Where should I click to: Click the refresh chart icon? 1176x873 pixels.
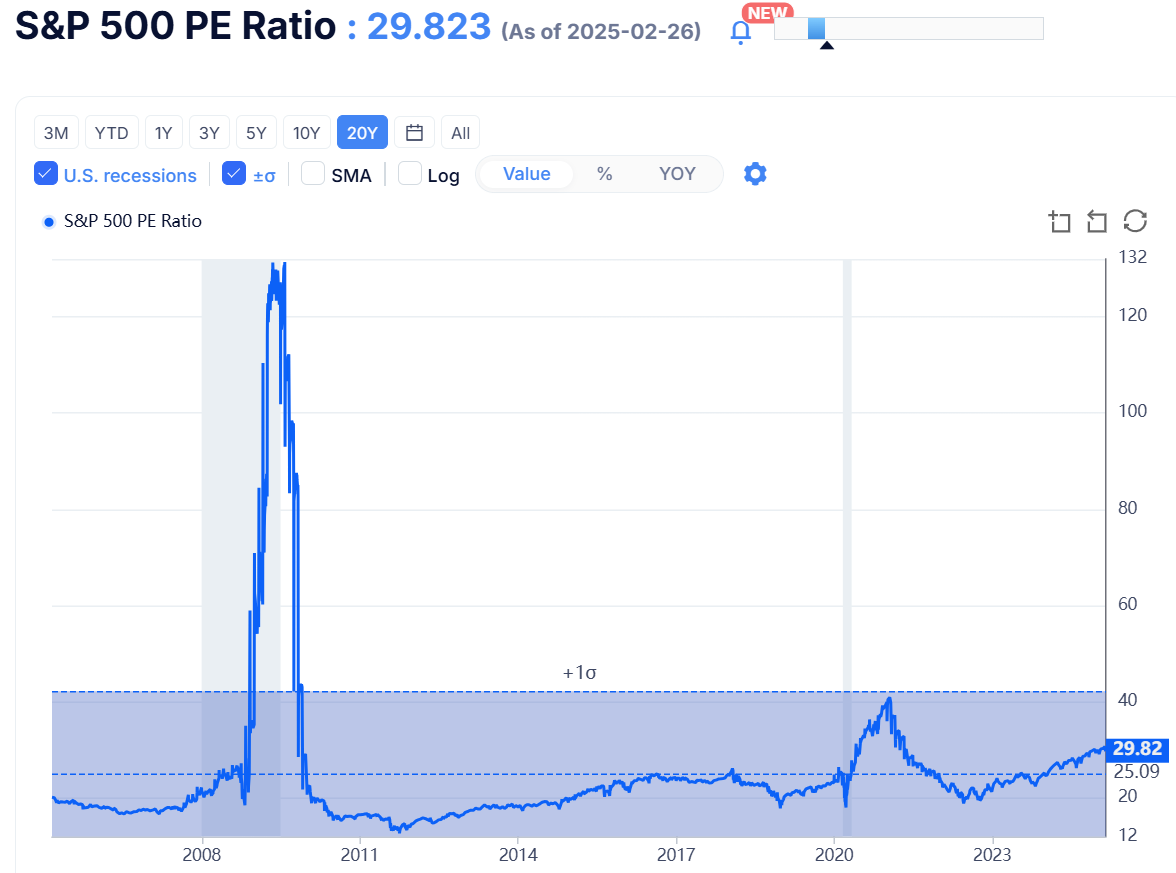pyautogui.click(x=1135, y=220)
